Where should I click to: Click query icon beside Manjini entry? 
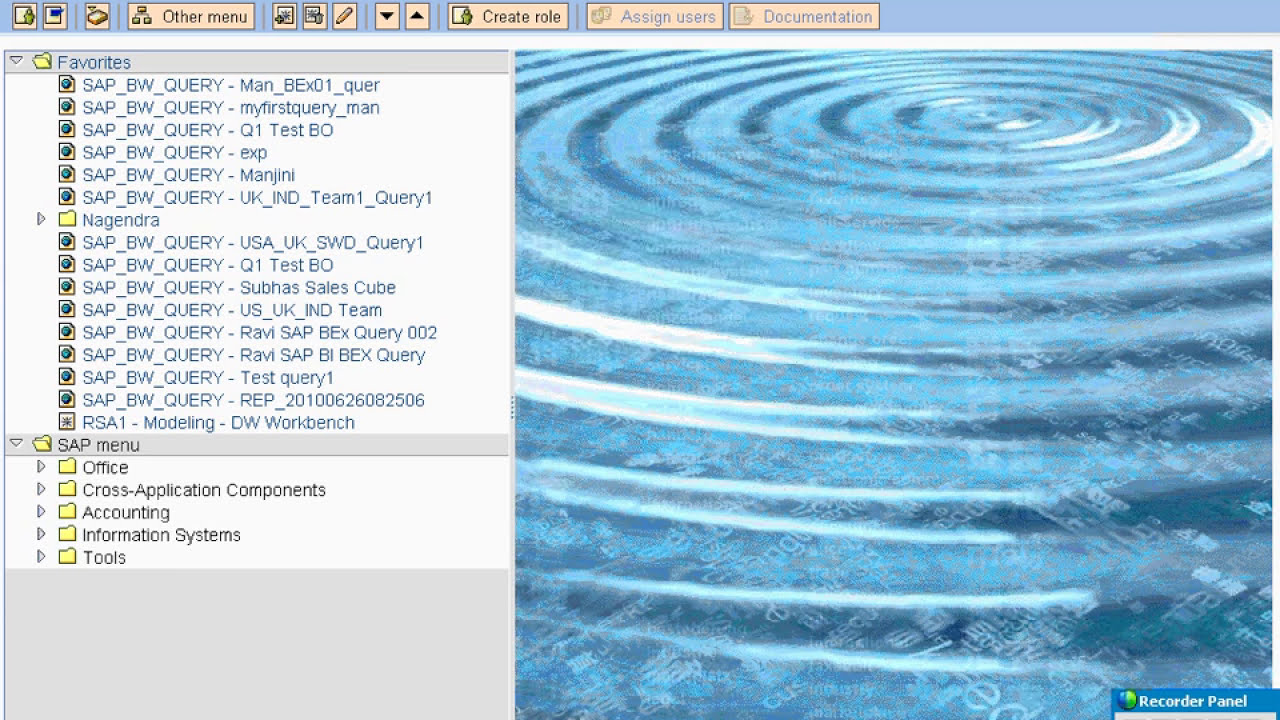pos(67,174)
